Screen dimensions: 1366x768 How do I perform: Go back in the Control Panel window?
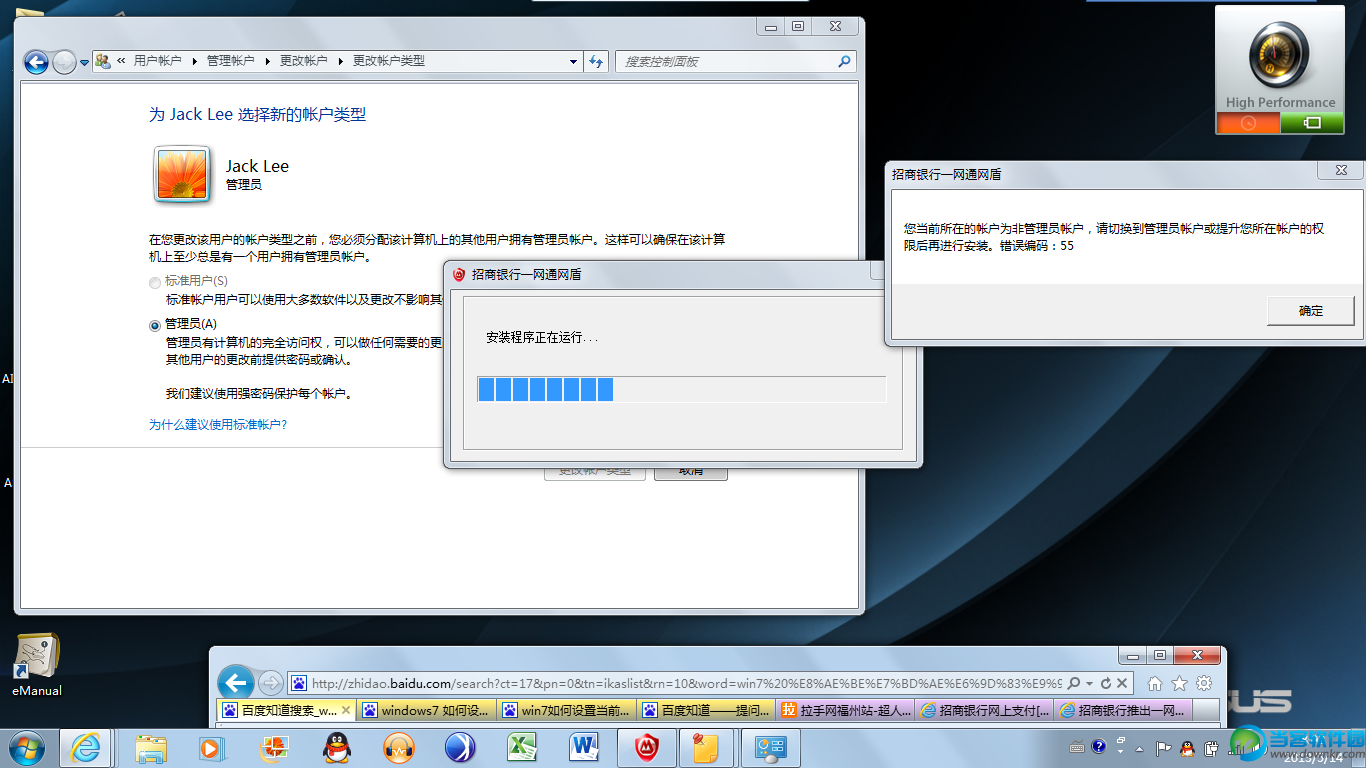tap(37, 62)
